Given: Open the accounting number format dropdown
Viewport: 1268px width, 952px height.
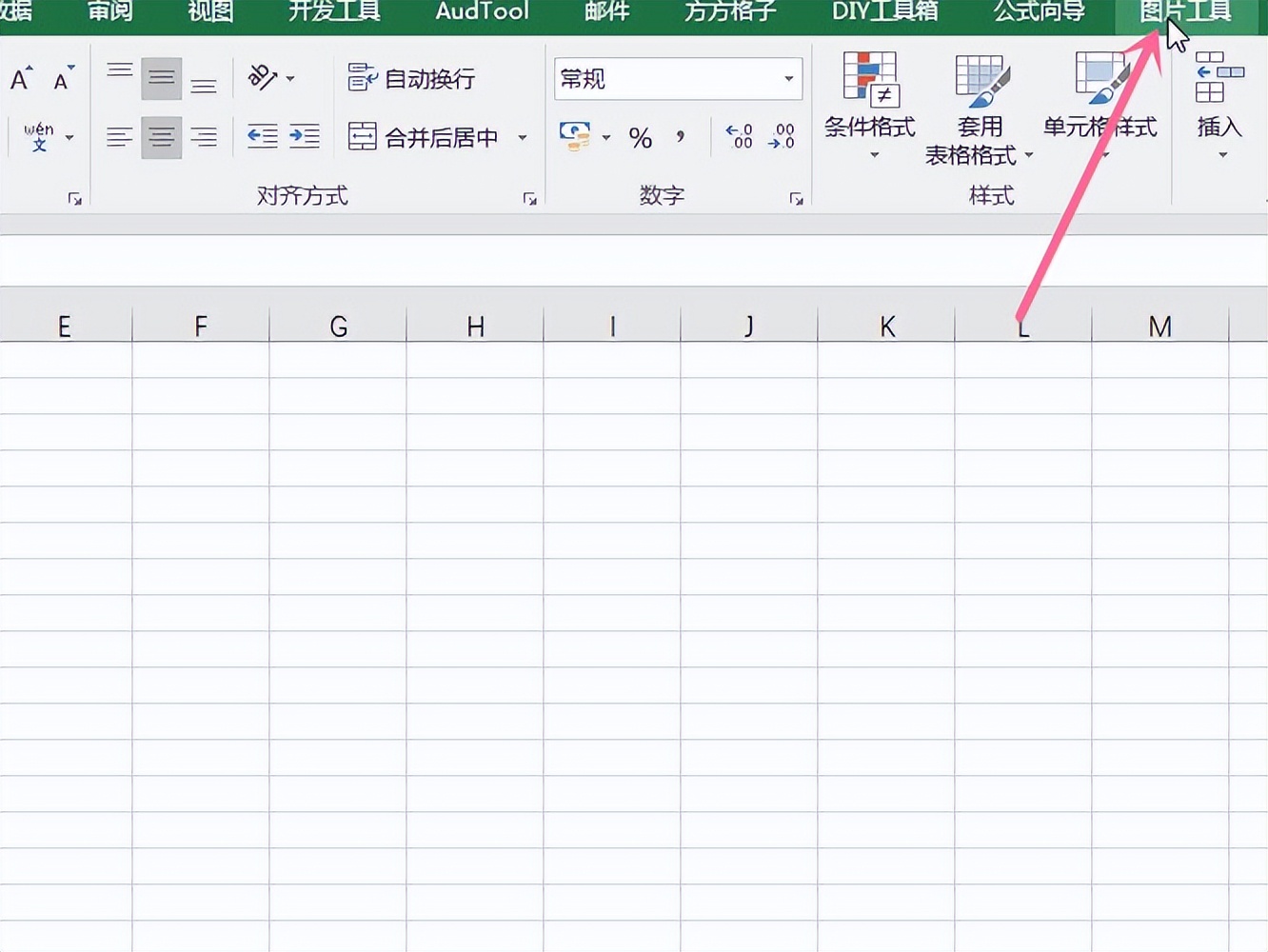Looking at the screenshot, I should pos(606,137).
